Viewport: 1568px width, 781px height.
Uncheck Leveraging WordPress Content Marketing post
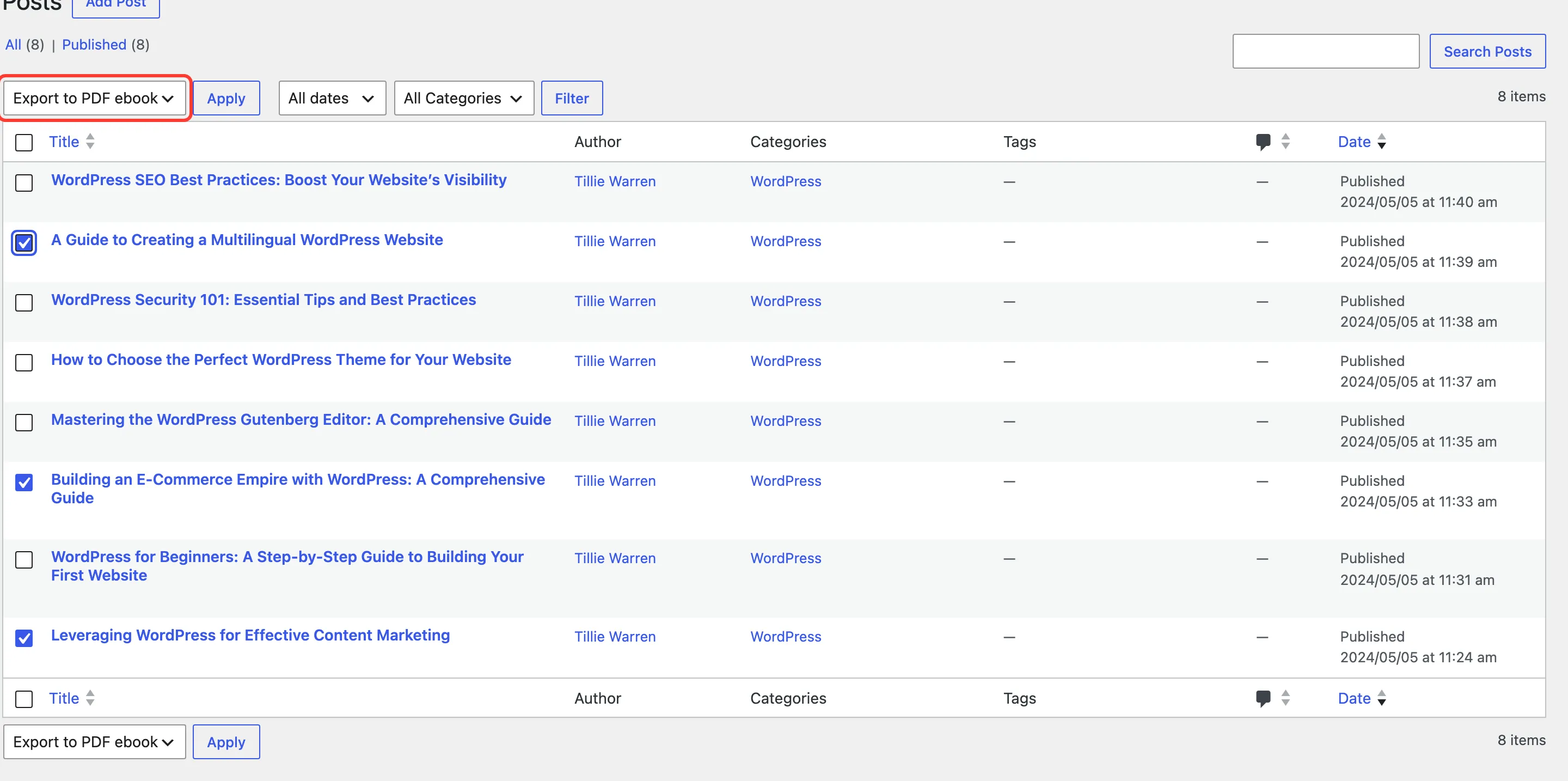tap(24, 638)
